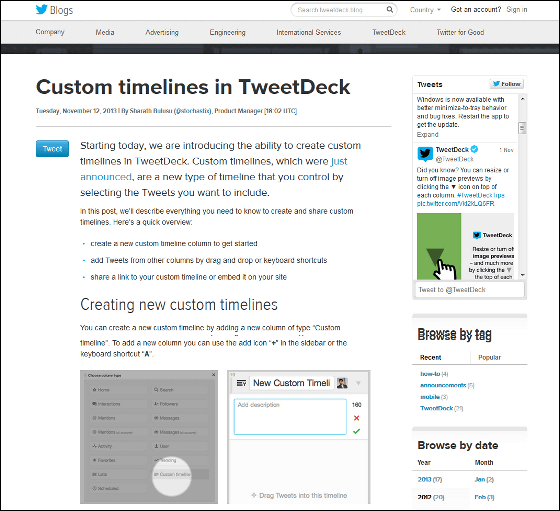Image resolution: width=560 pixels, height=511 pixels.
Task: Click the verified badge next to TweetDeck
Action: 474,149
